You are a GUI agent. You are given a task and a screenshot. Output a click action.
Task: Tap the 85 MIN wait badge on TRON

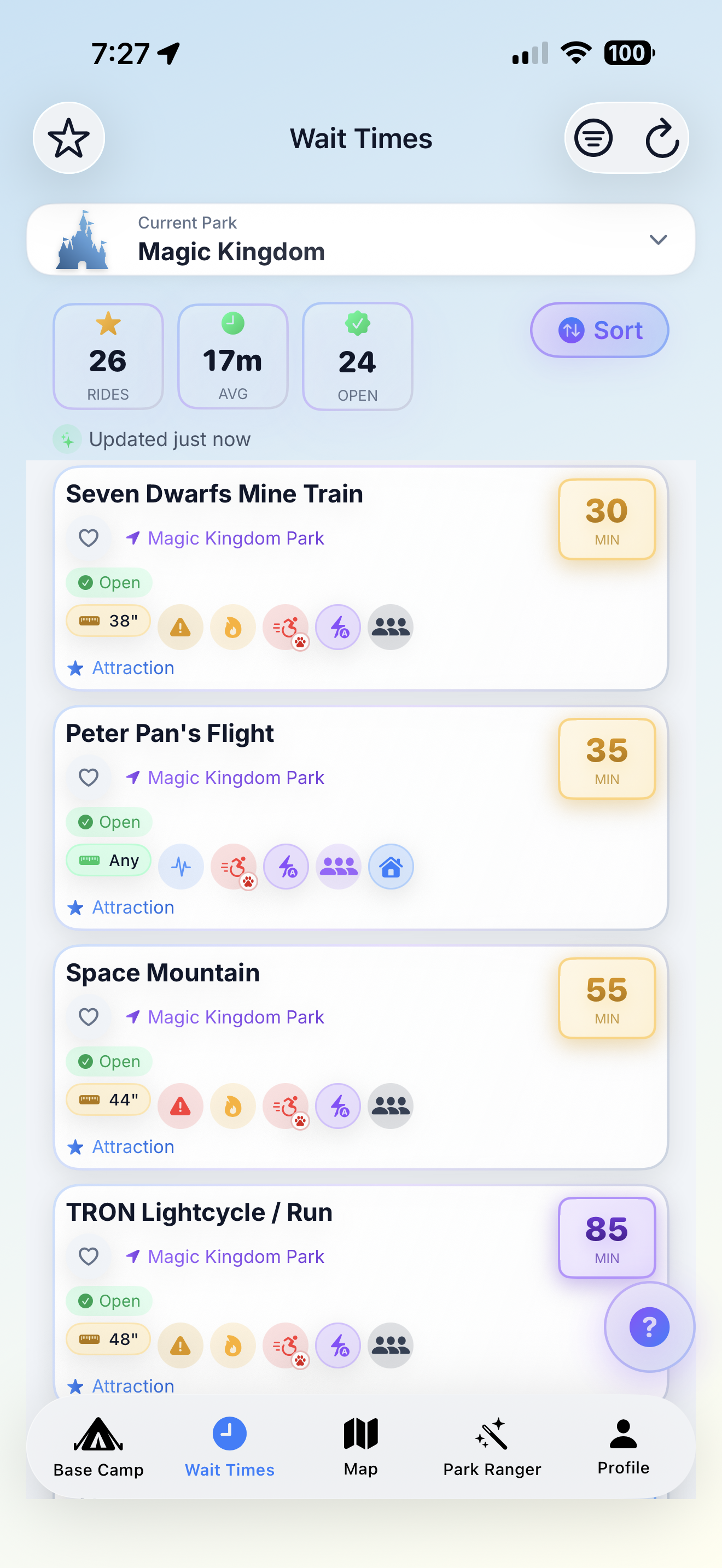point(607,1237)
